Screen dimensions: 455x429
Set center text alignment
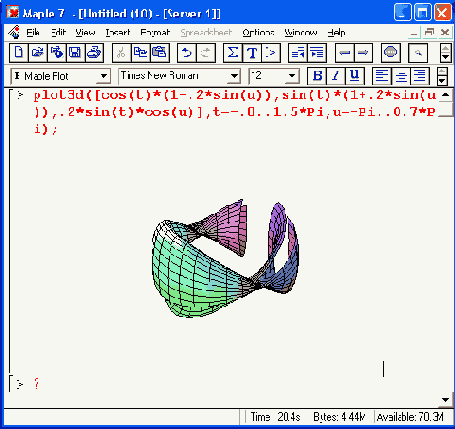401,76
